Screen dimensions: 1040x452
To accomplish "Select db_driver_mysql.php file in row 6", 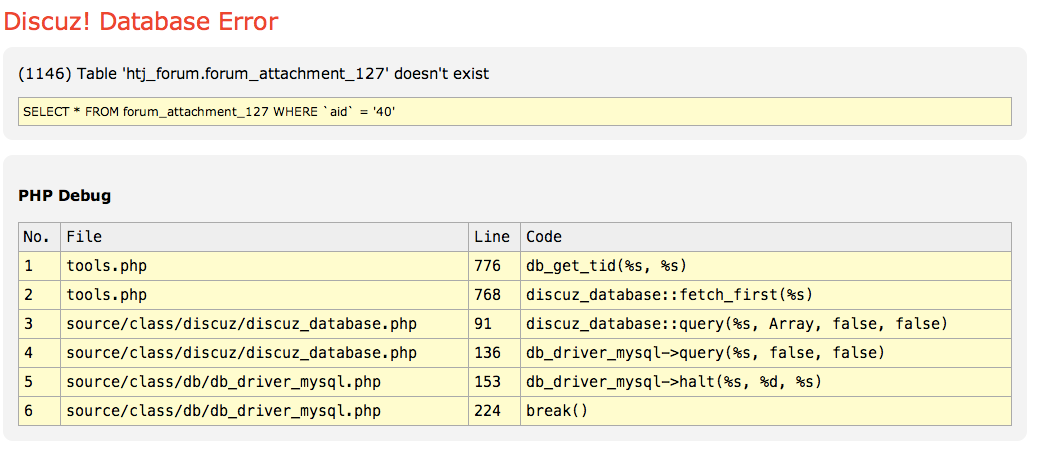I will click(224, 411).
